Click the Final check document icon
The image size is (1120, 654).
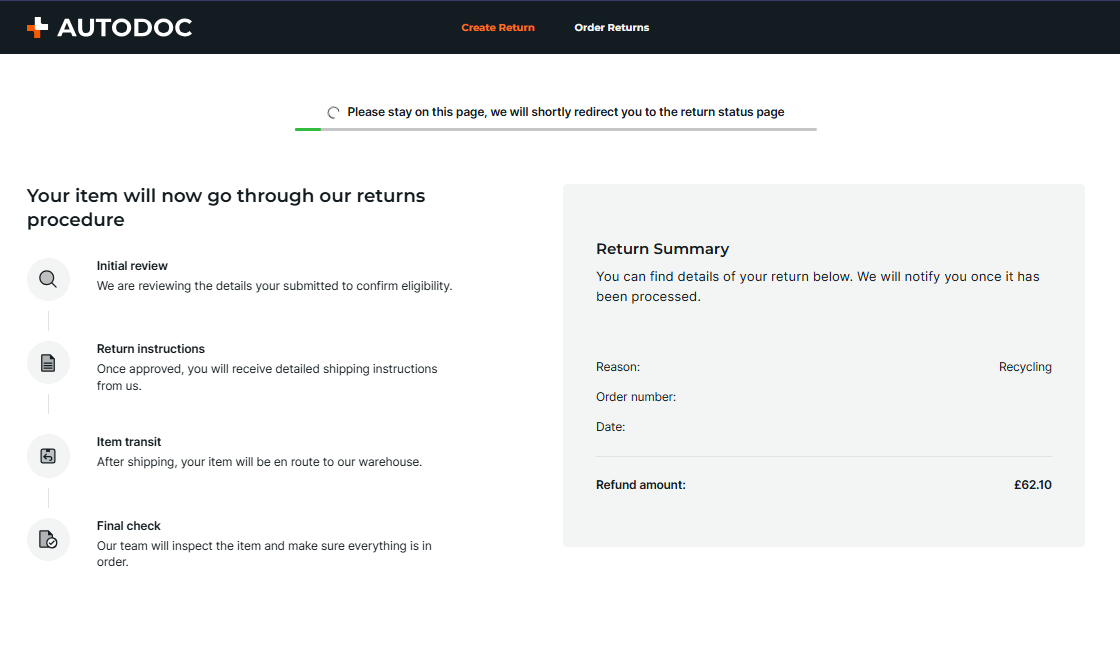[x=48, y=540]
